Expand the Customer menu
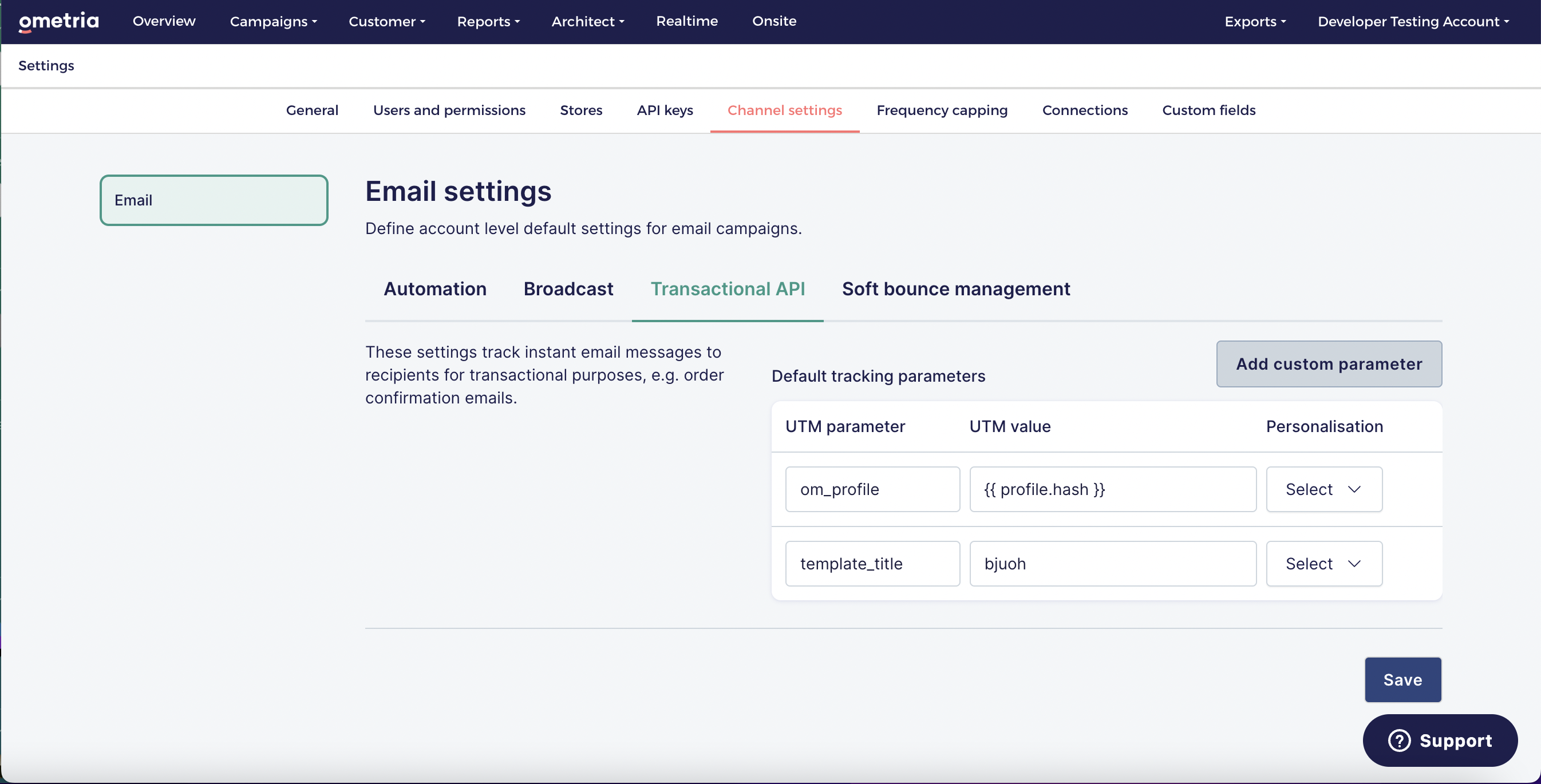 click(387, 22)
